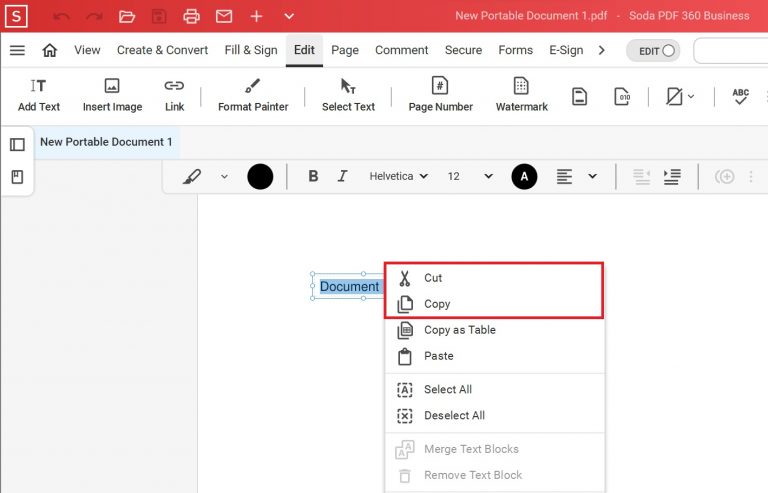Toggle Italic formatting
Viewport: 768px width, 493px height.
click(x=342, y=176)
